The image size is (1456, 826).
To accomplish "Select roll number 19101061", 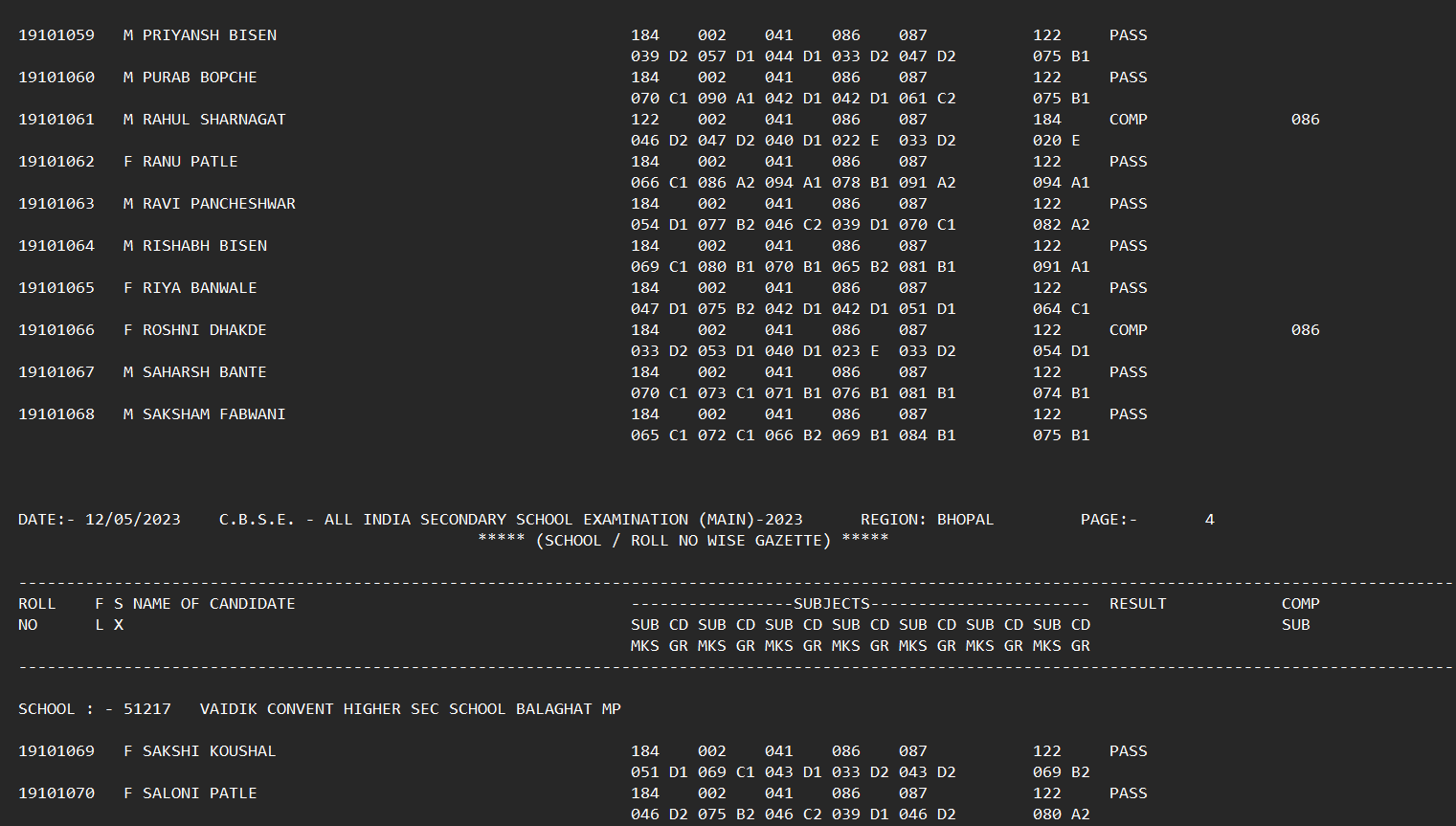I will click(56, 120).
